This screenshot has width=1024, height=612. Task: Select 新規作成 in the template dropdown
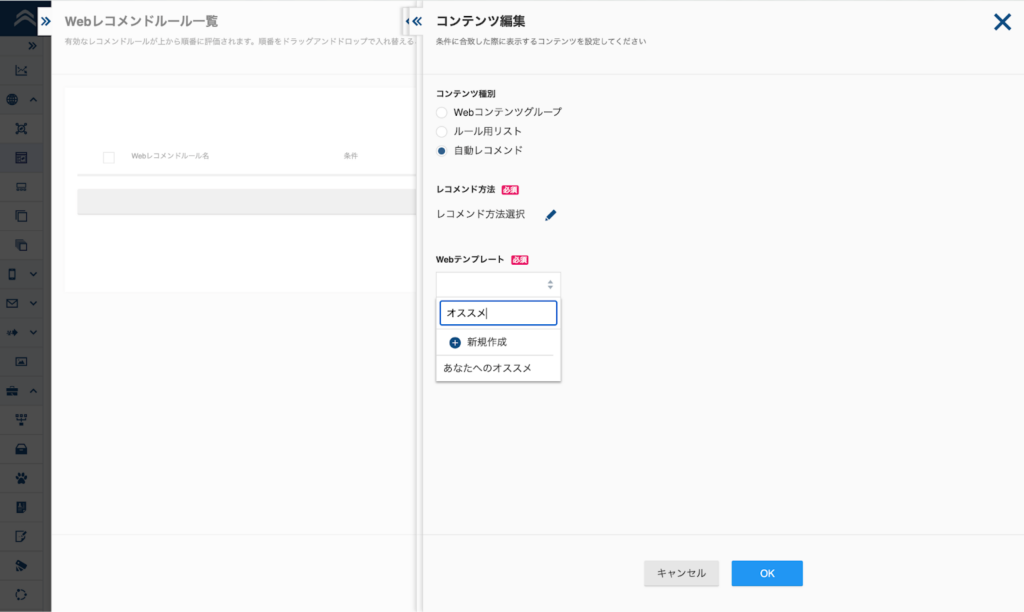pos(486,342)
